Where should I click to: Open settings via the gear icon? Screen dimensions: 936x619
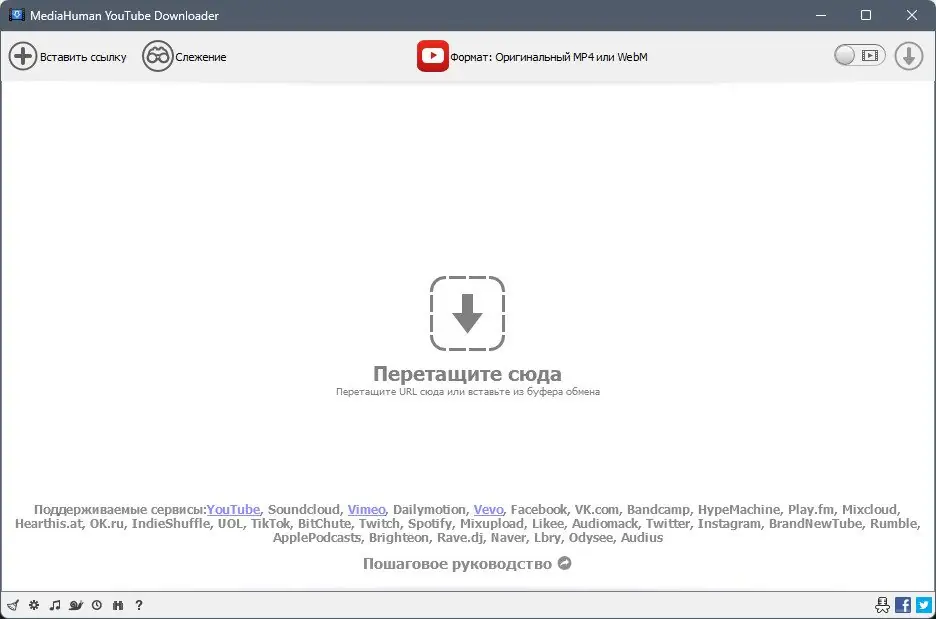[33, 605]
